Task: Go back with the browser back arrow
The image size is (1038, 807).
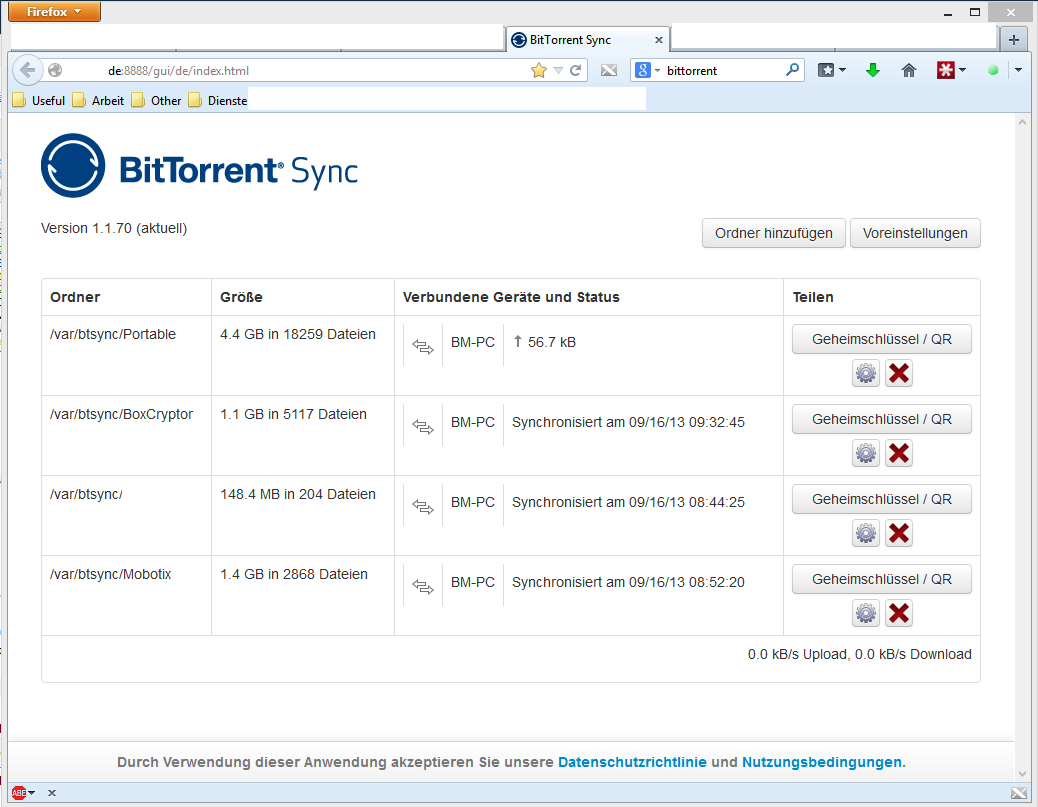Action: [x=27, y=70]
